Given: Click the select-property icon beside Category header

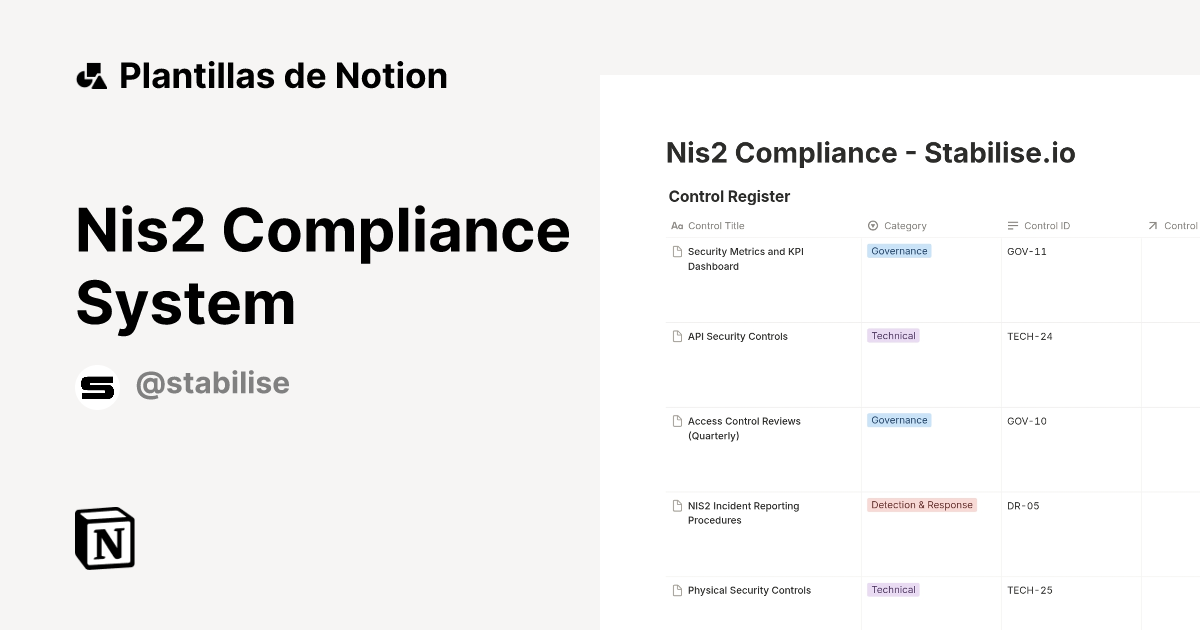Looking at the screenshot, I should [x=872, y=226].
